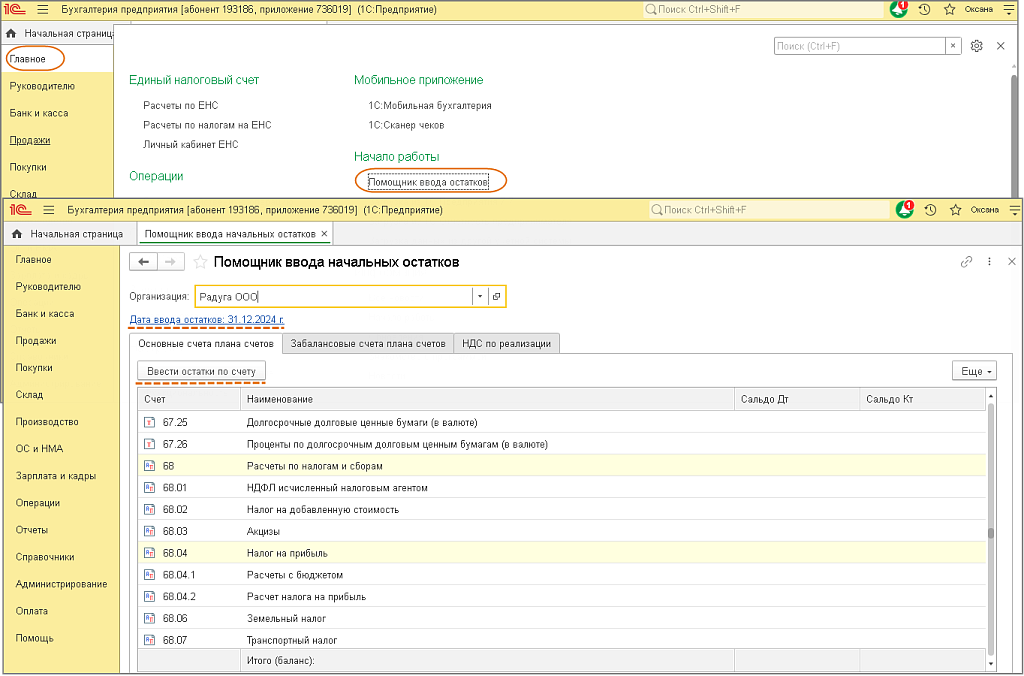The image size is (1024, 676).
Task: Open the Отчеты section
Action: [31, 530]
